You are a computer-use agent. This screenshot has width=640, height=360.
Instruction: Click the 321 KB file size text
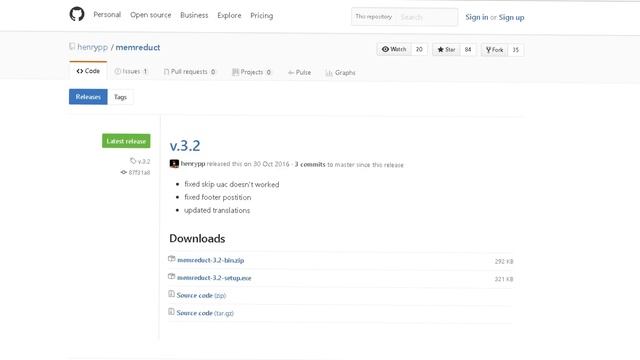tap(504, 279)
